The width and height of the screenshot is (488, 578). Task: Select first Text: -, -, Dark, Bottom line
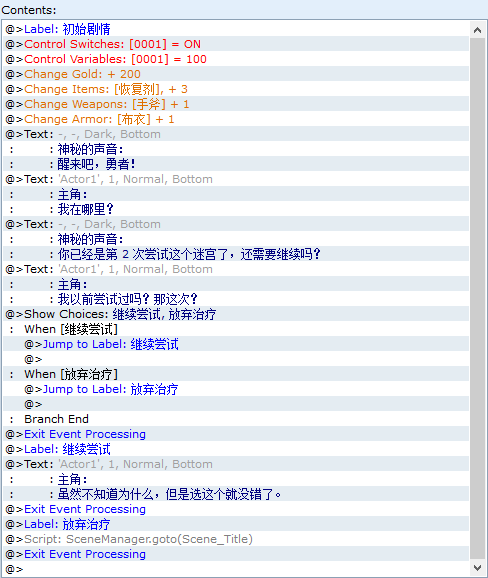[x=236, y=134]
